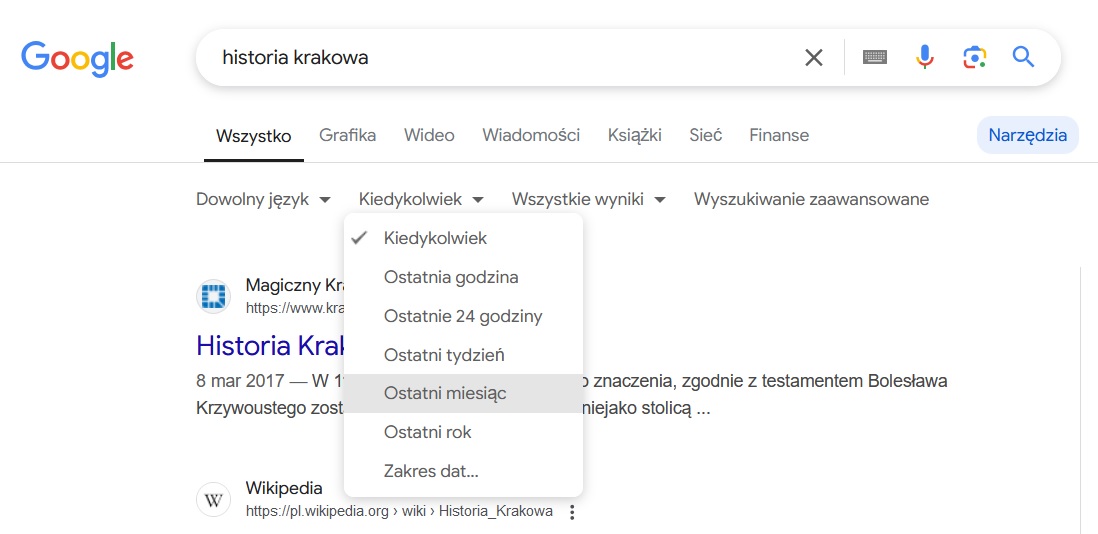Switch to the Wiadomości tab

(x=531, y=135)
